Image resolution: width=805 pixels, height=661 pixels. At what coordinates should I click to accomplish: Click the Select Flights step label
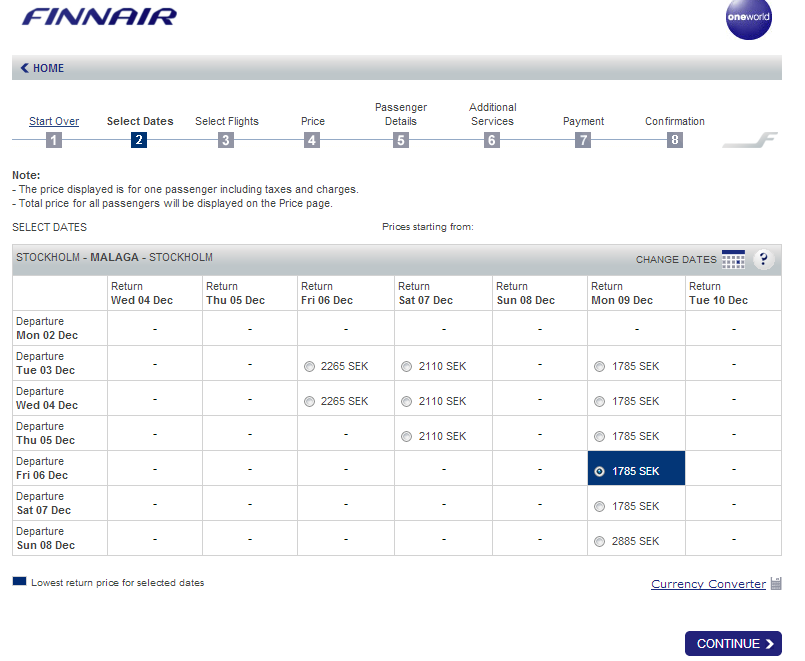click(226, 121)
